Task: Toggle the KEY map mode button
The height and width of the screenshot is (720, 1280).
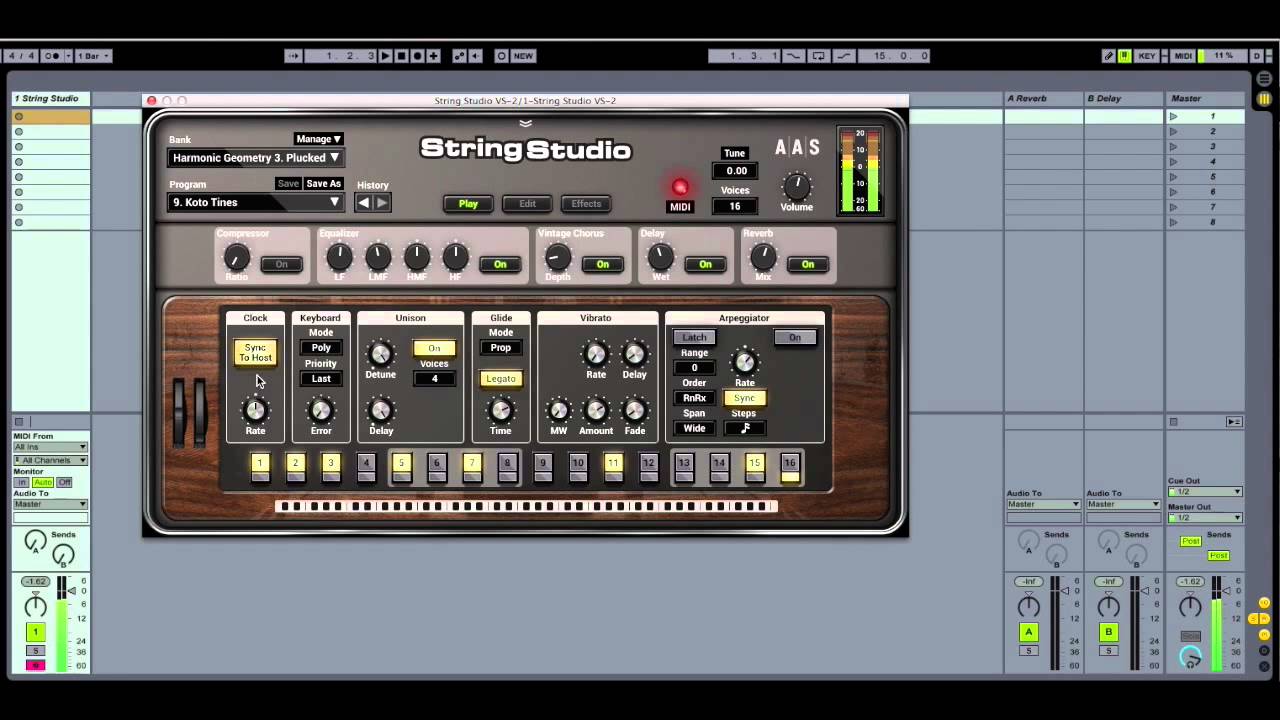Action: (x=1147, y=56)
